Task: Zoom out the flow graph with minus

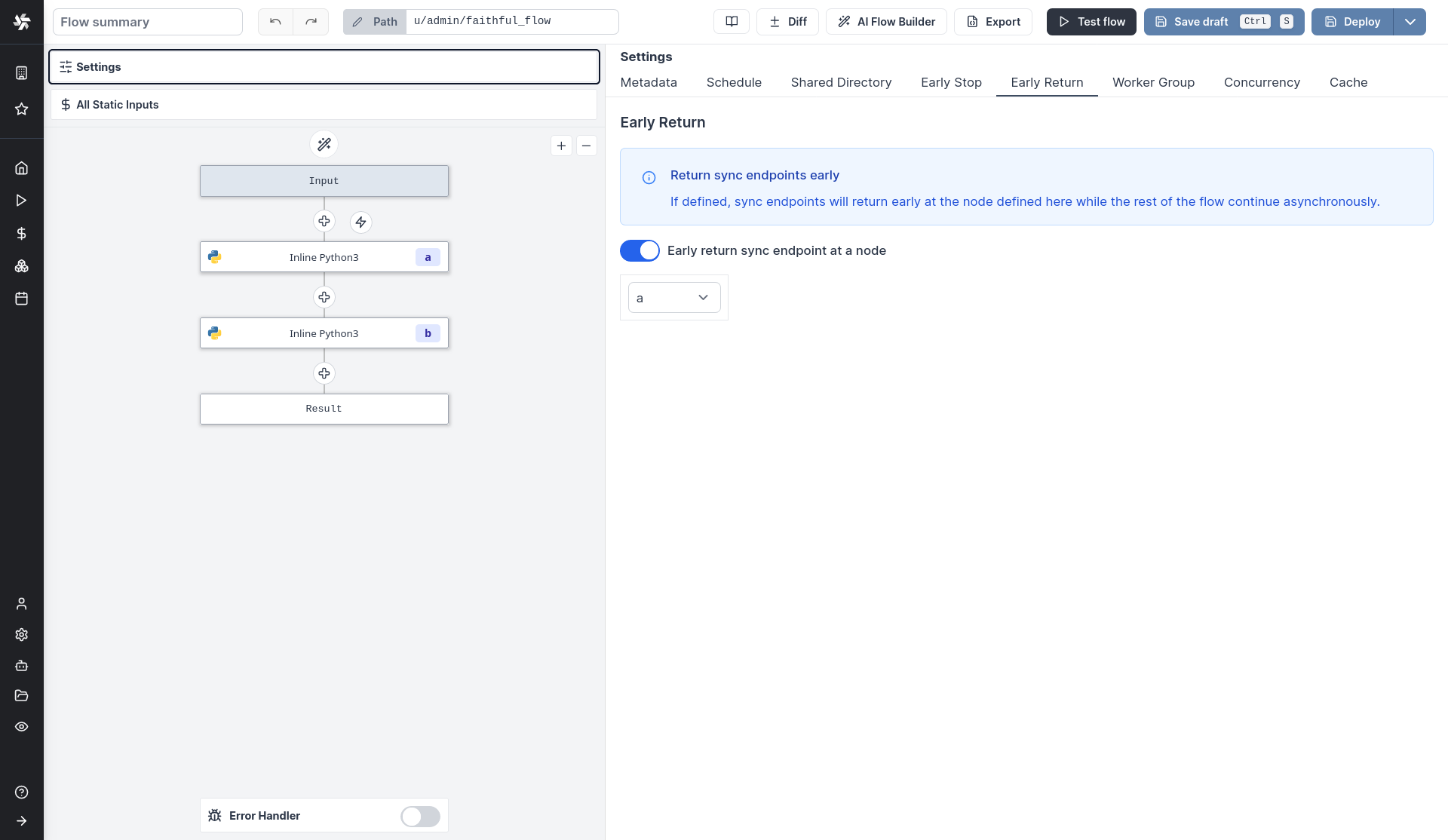Action: [586, 146]
